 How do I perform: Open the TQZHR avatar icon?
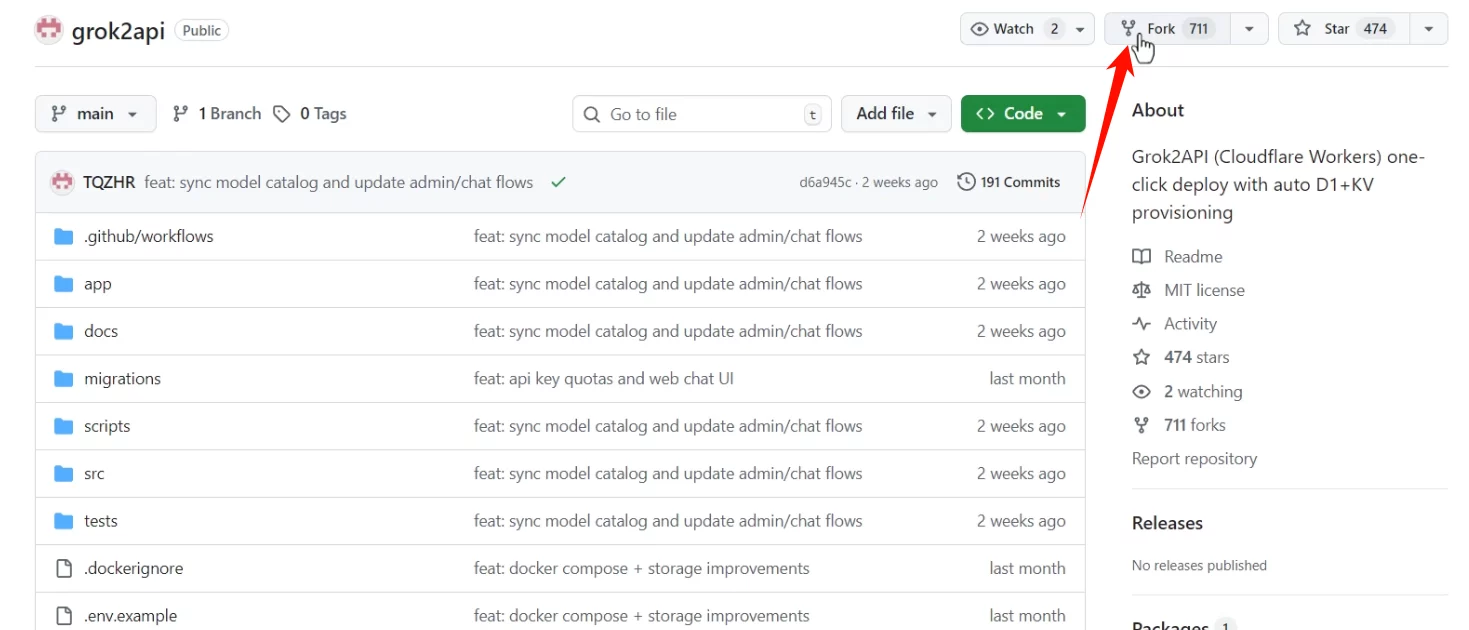click(62, 182)
